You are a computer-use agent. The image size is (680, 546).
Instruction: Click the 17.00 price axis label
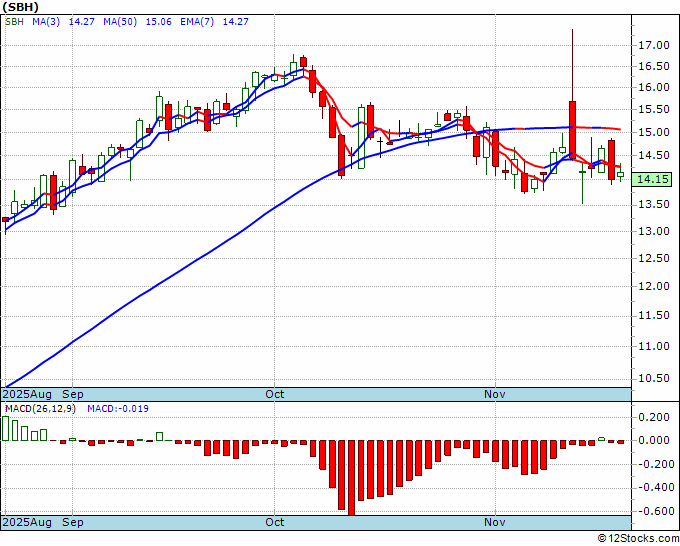pos(654,45)
